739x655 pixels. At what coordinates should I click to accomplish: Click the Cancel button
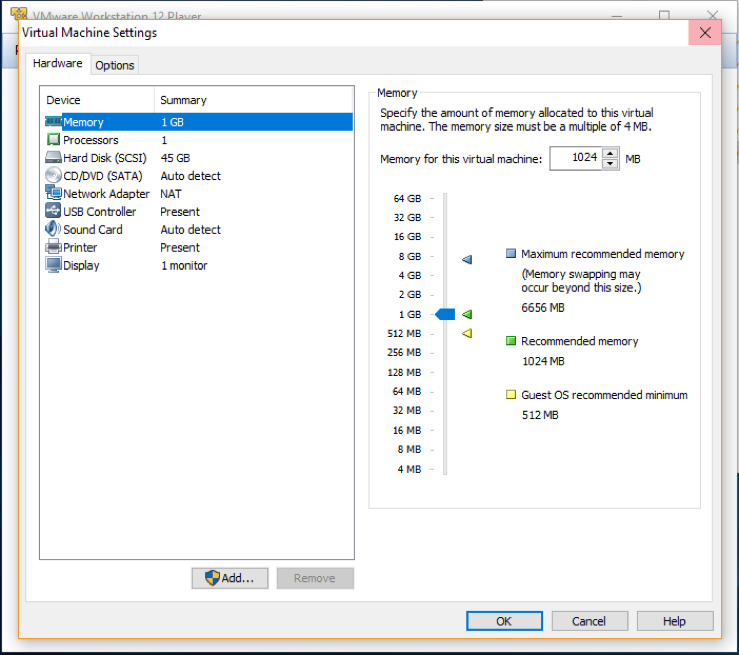click(x=589, y=621)
